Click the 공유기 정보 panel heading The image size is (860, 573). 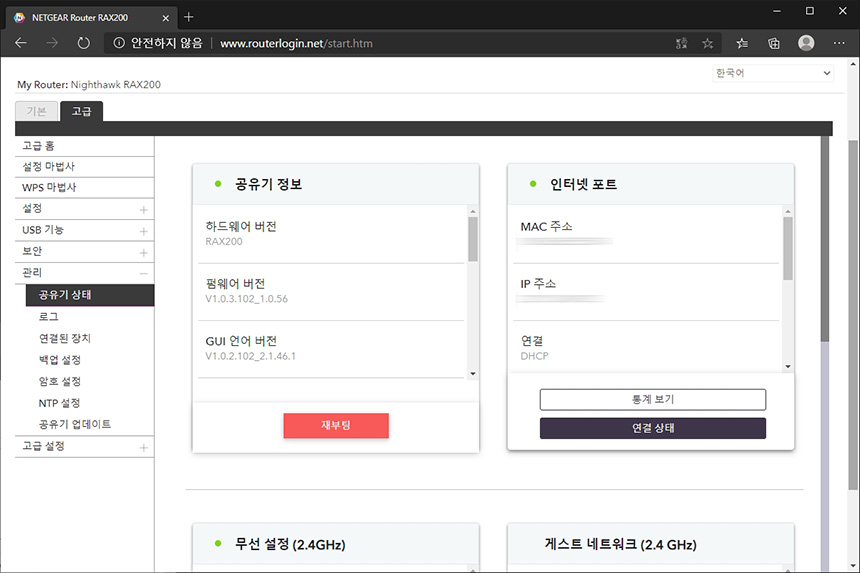pyautogui.click(x=269, y=184)
